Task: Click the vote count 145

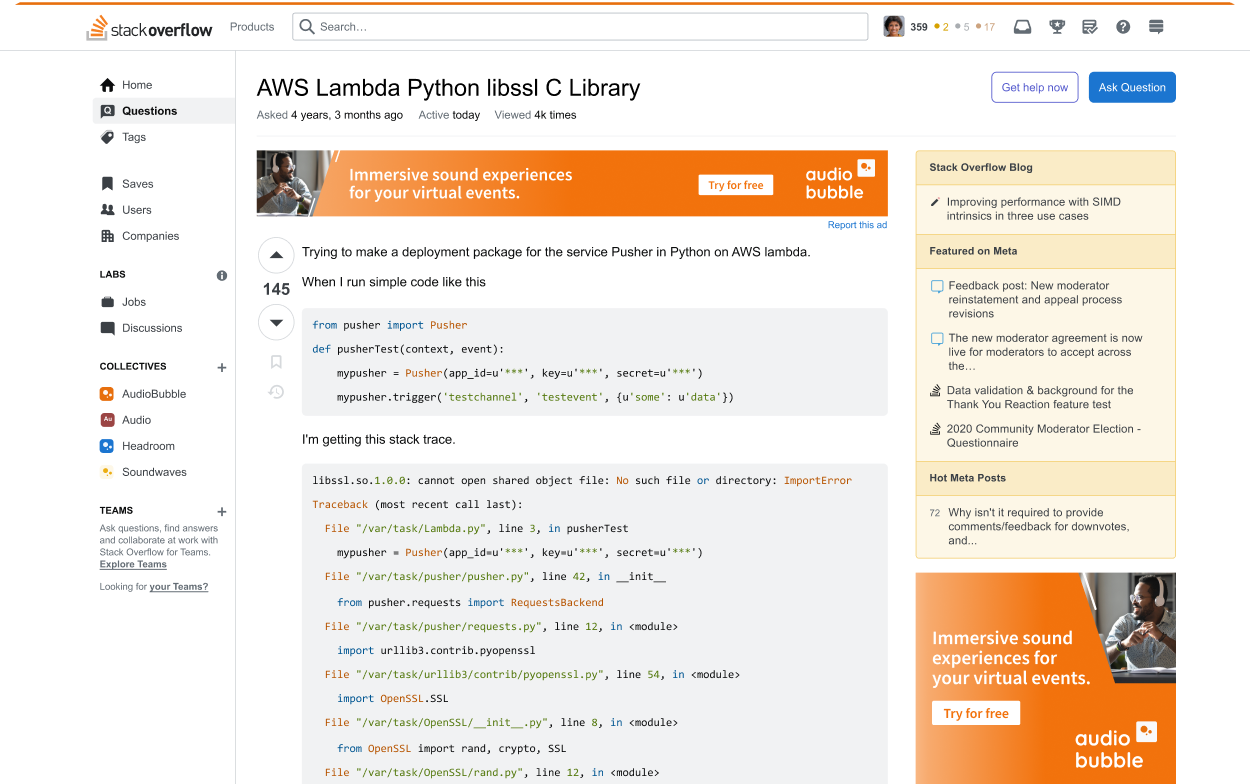Action: 276,289
